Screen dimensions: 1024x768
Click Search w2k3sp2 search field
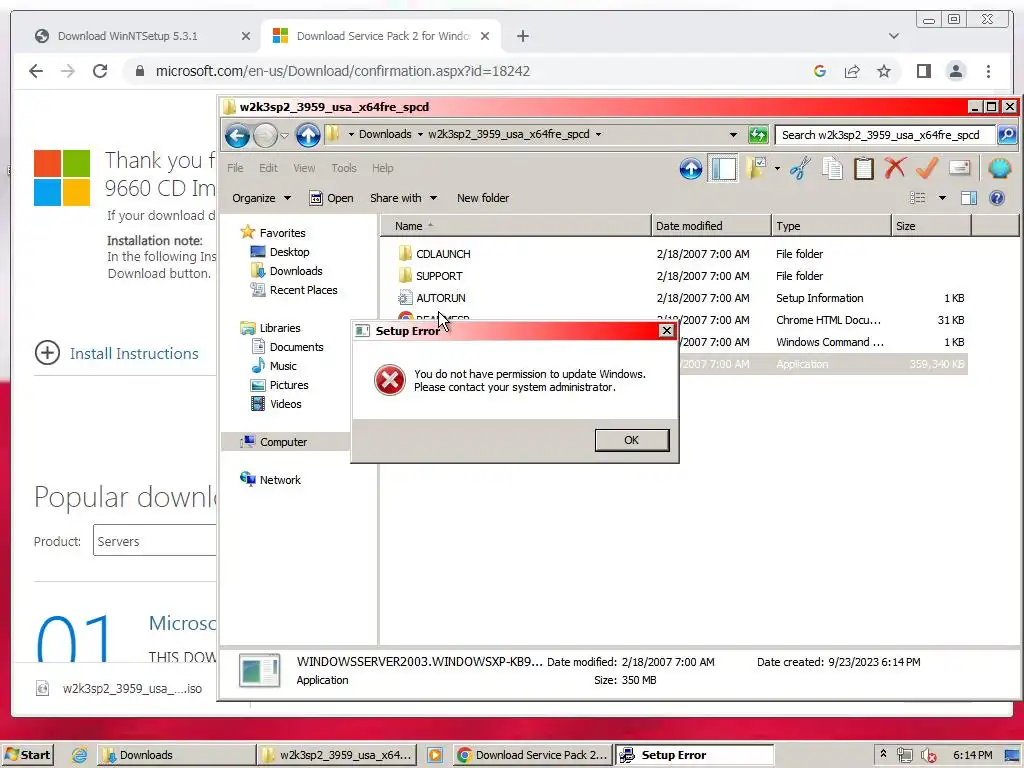pyautogui.click(x=885, y=135)
